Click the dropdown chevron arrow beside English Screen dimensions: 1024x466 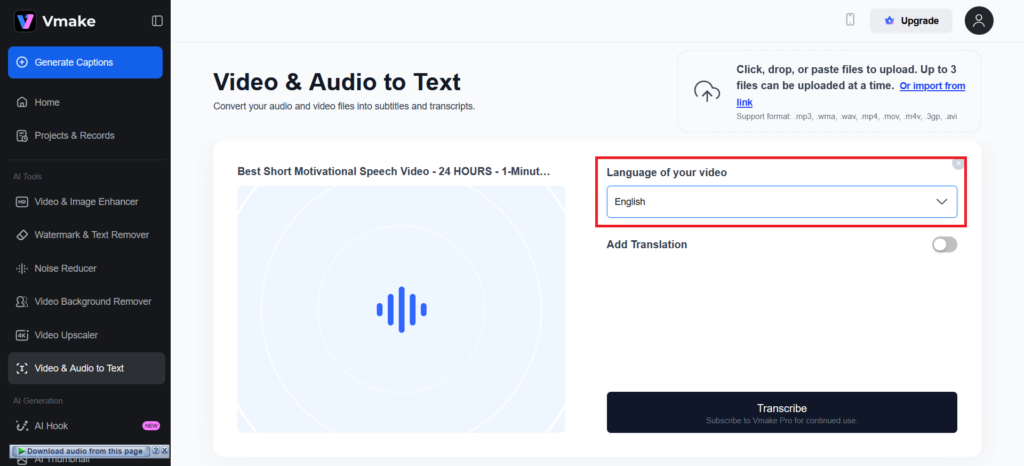tap(941, 202)
